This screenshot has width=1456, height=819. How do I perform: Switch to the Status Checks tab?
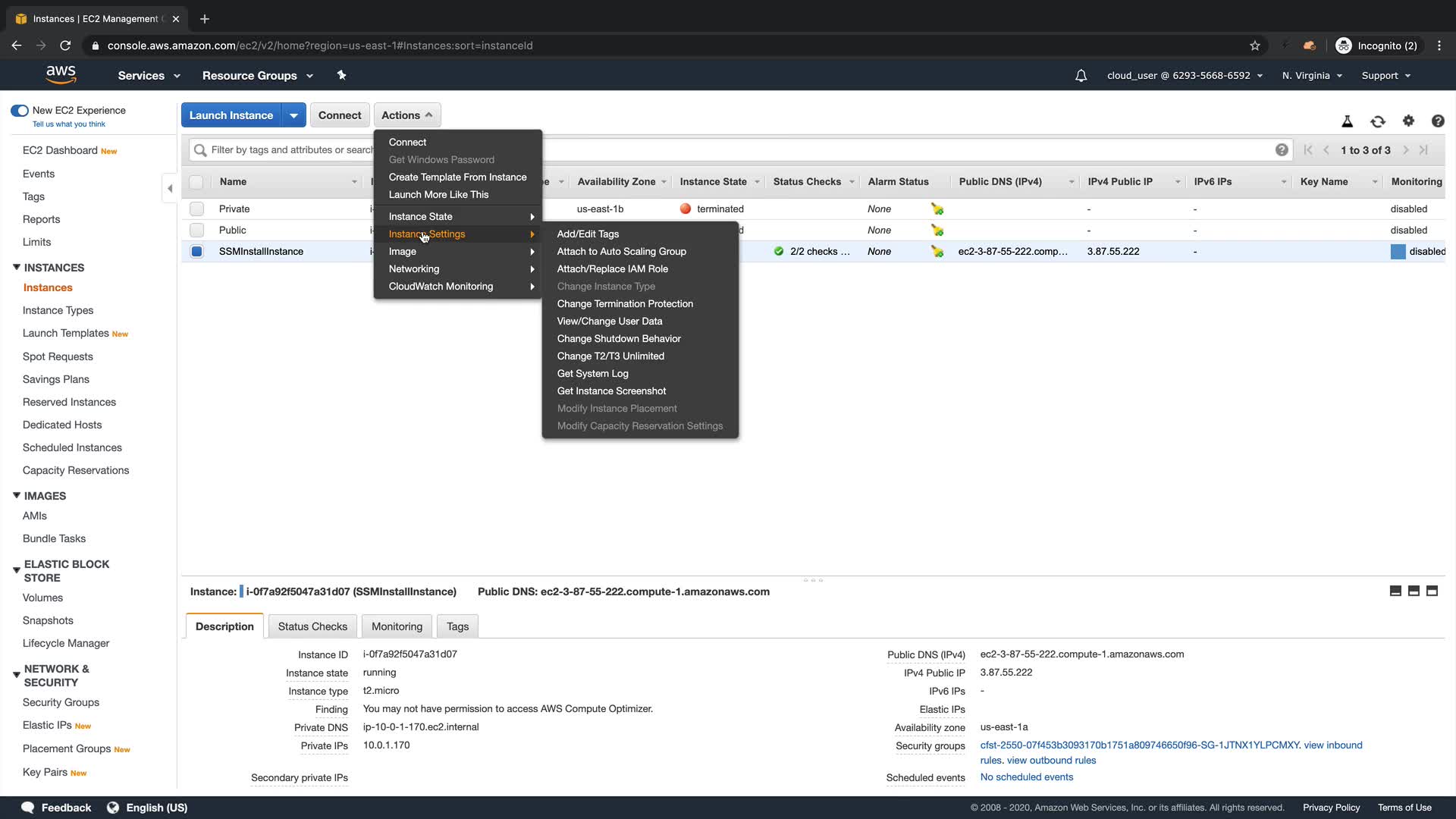click(312, 626)
